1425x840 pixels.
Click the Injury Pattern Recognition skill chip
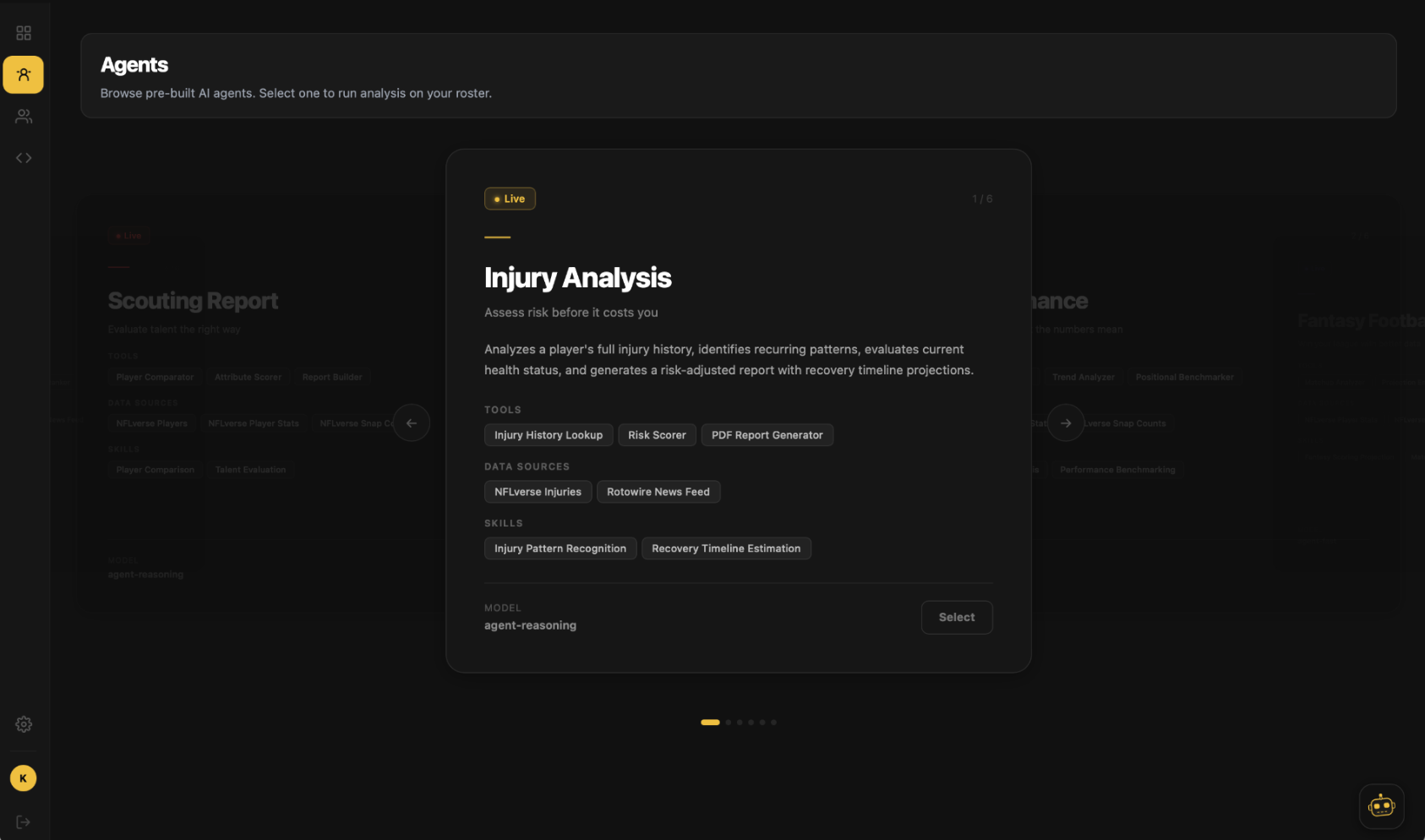[560, 548]
